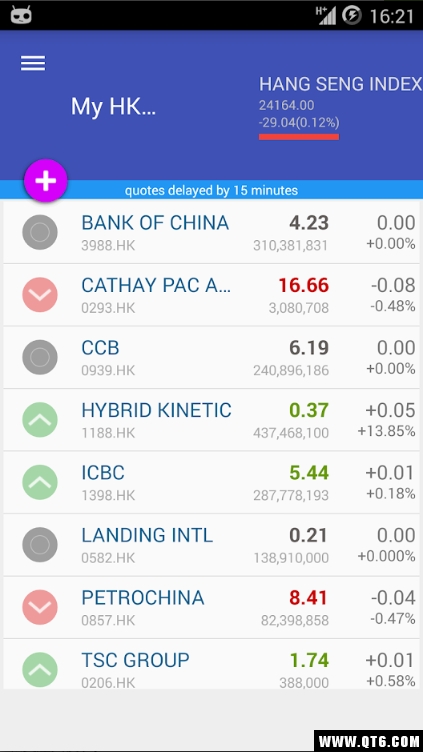Screen dimensions: 423x752
Task: Select the HANG SENG INDEX header item
Action: tap(341, 84)
